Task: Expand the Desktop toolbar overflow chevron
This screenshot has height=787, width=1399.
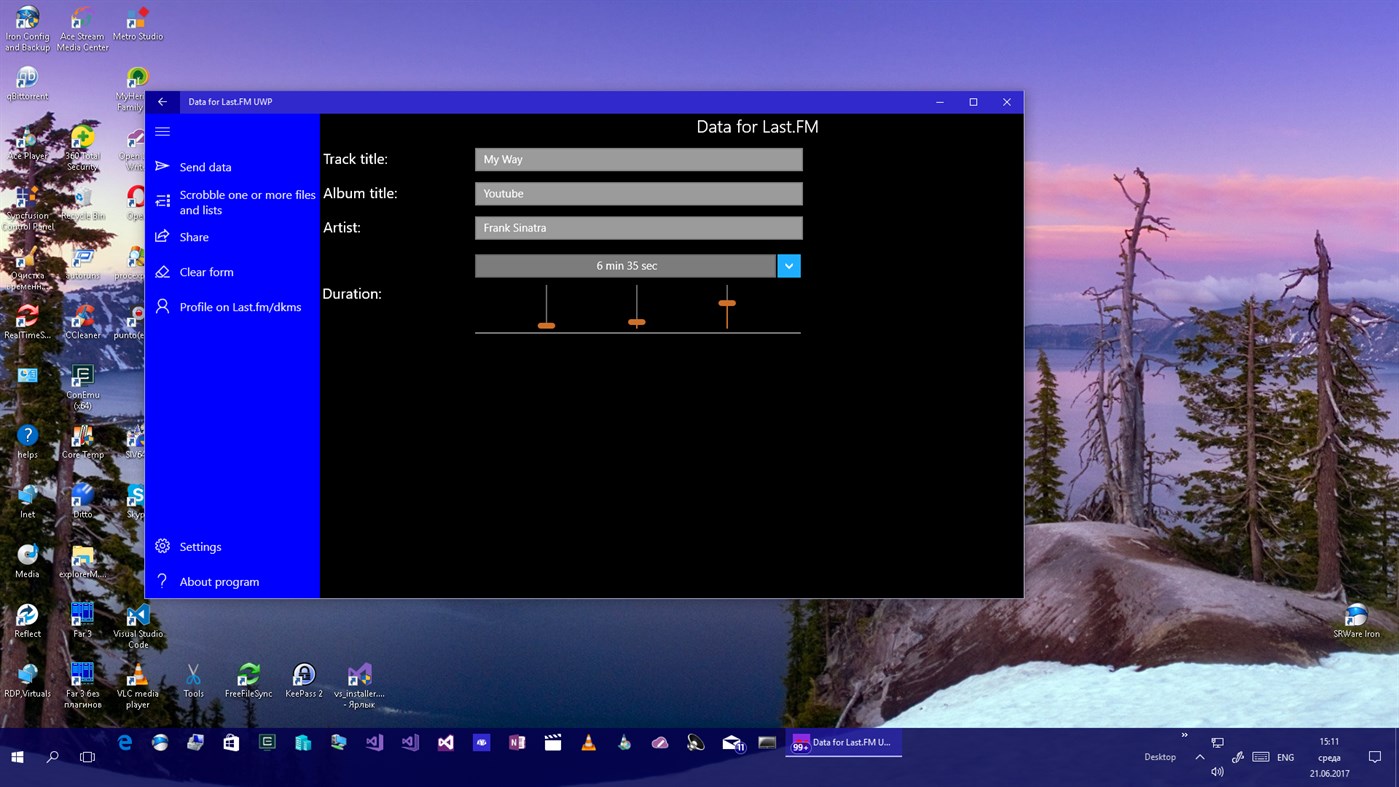Action: pyautogui.click(x=1185, y=735)
